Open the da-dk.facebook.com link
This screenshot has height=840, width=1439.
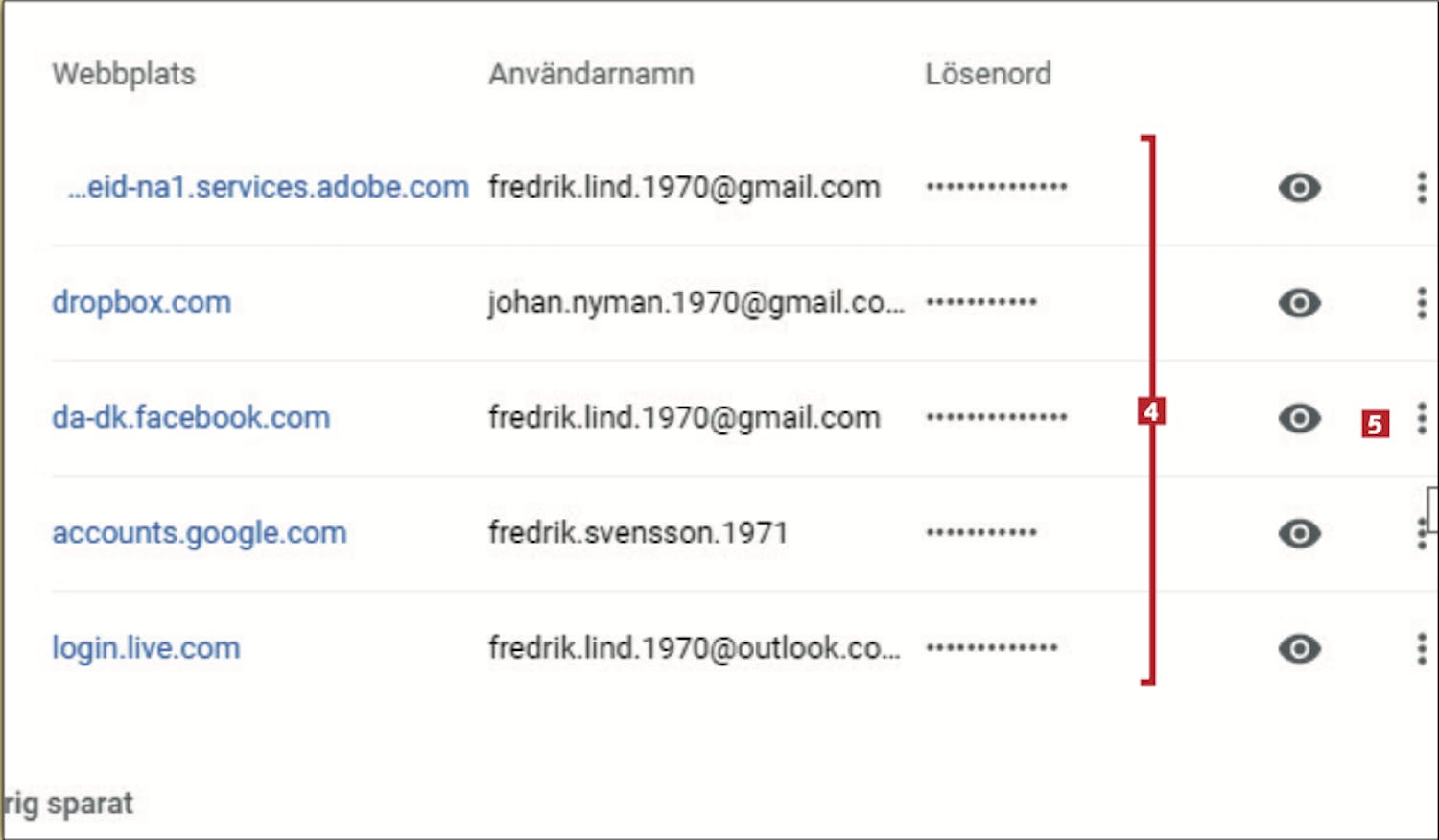191,417
